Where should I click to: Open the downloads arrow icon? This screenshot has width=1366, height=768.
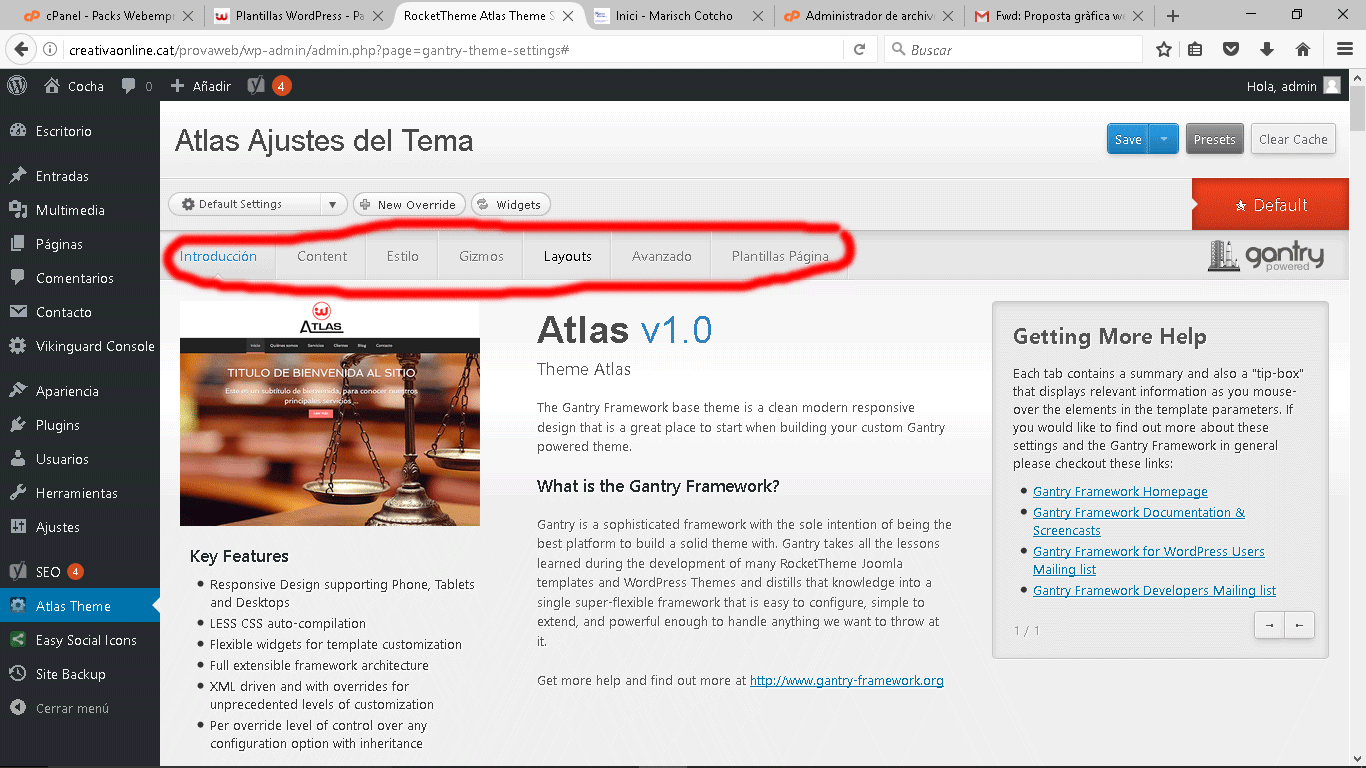(x=1267, y=49)
